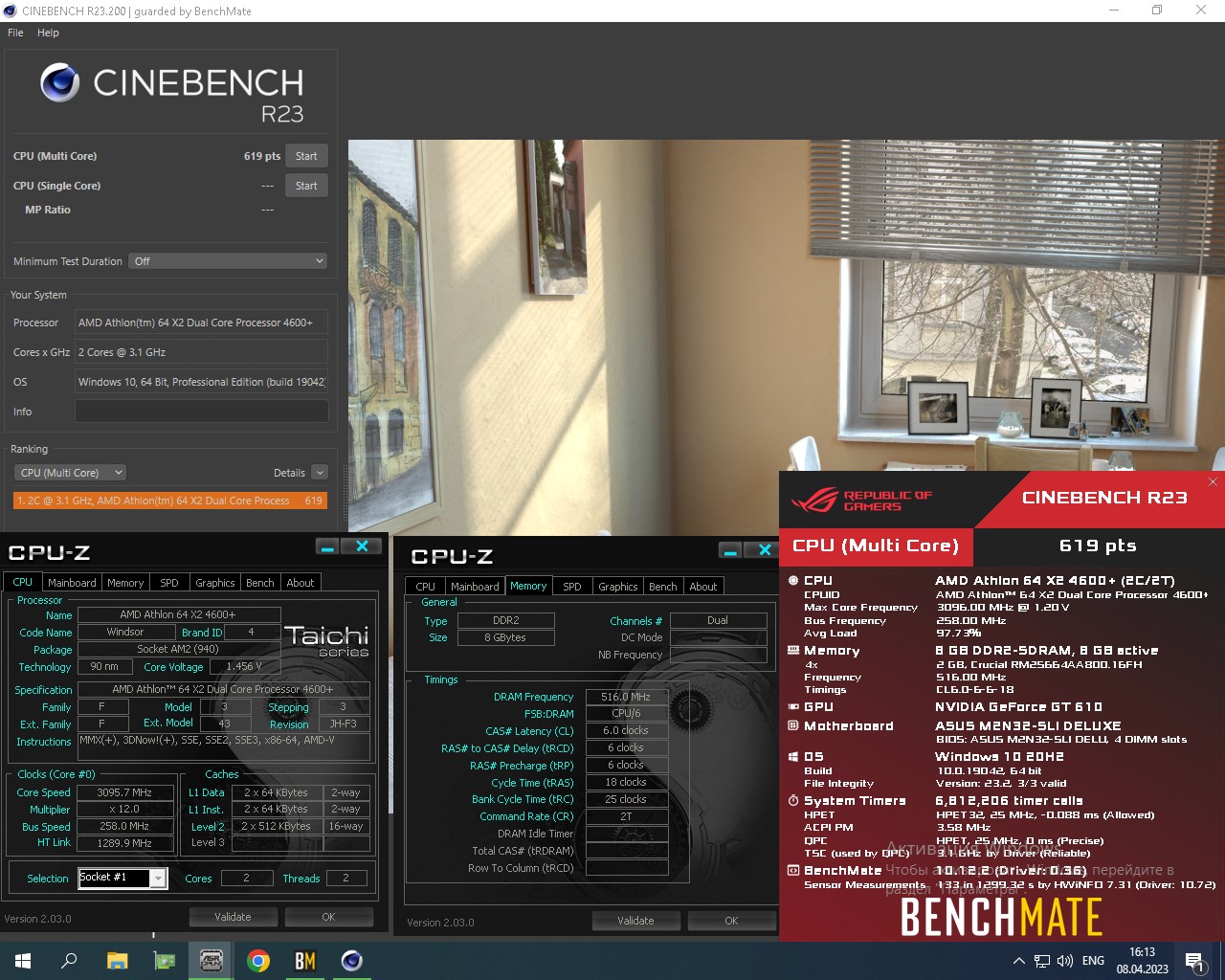Viewport: 1225px width, 980px height.
Task: Click OK in the right CPU-Z window
Action: click(731, 921)
